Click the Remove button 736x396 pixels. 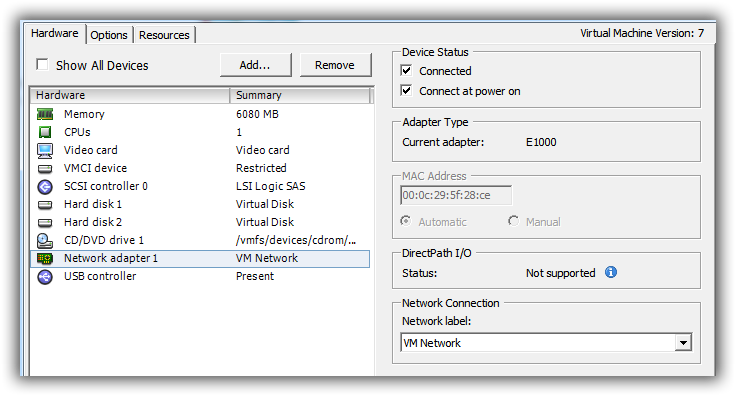335,65
